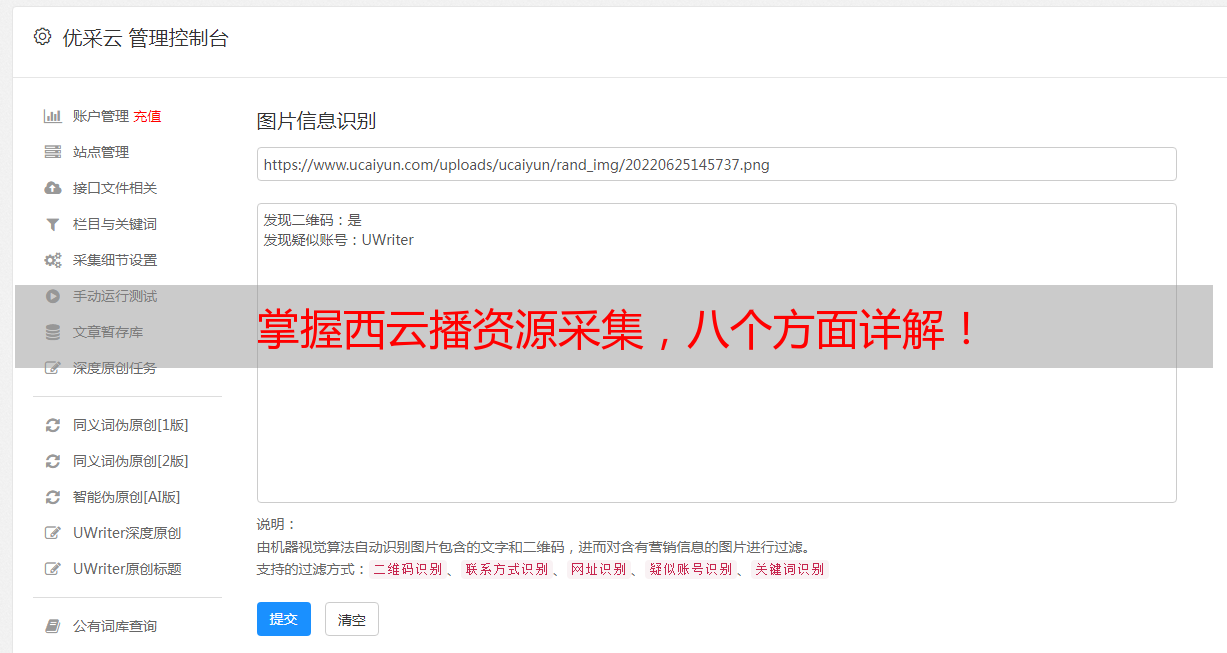Click the 发现疑似账号：UWriter result line
Screen dimensions: 1227x653
tap(338, 240)
